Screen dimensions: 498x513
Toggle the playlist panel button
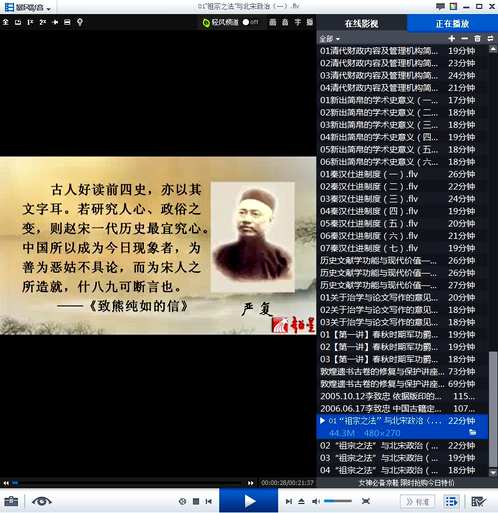pos(451,501)
